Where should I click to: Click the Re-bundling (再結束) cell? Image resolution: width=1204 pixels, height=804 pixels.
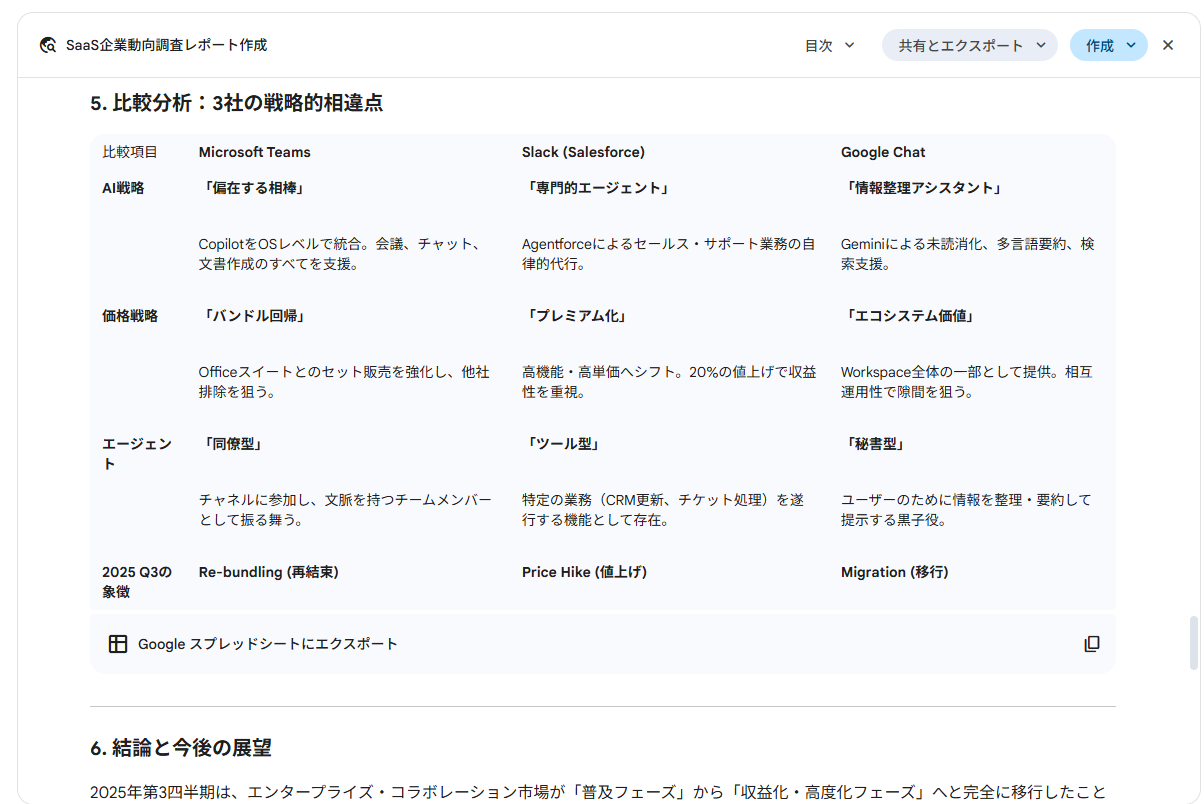point(269,572)
